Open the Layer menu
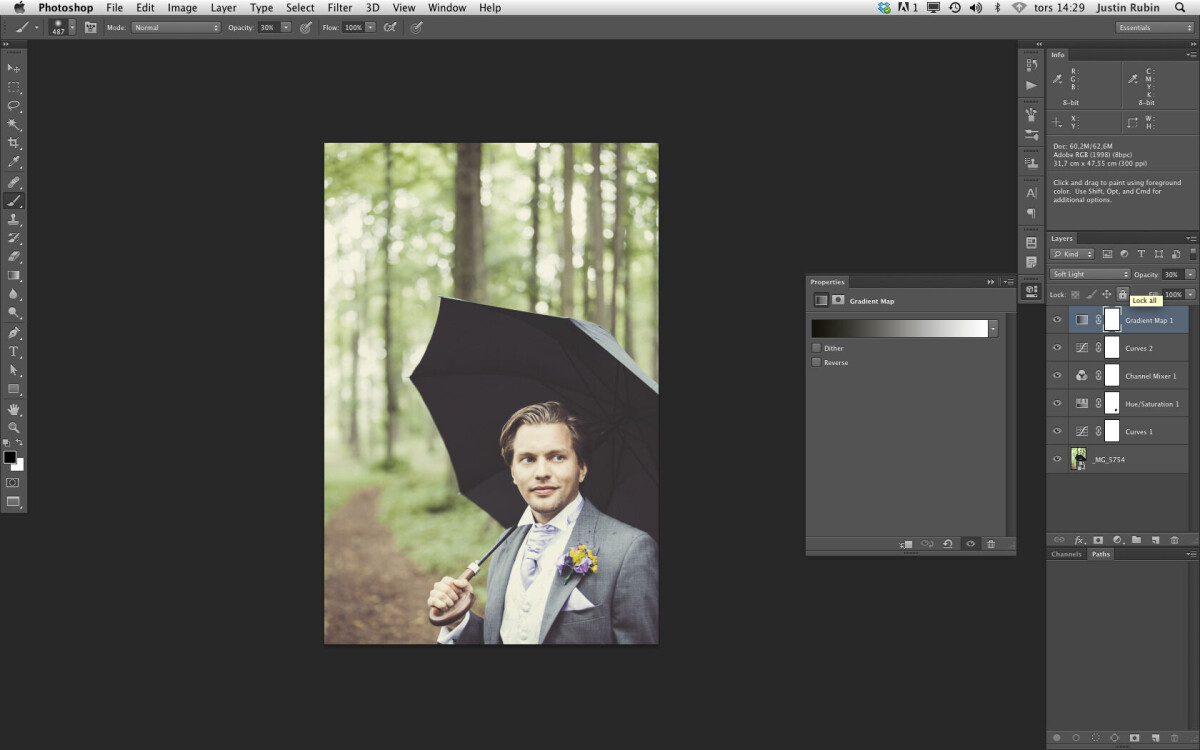This screenshot has width=1200, height=750. click(x=224, y=8)
